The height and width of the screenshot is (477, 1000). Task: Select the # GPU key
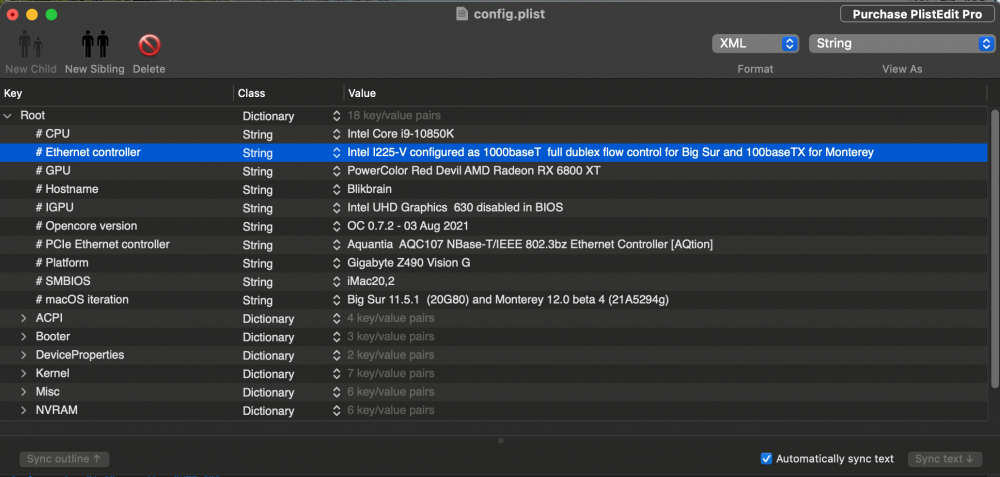point(53,171)
